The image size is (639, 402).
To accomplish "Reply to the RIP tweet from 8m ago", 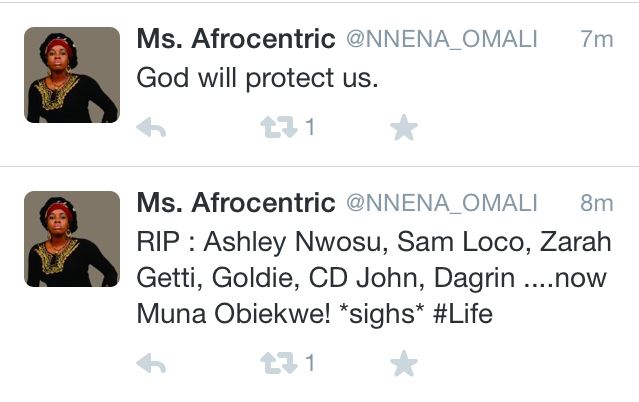I will point(150,364).
